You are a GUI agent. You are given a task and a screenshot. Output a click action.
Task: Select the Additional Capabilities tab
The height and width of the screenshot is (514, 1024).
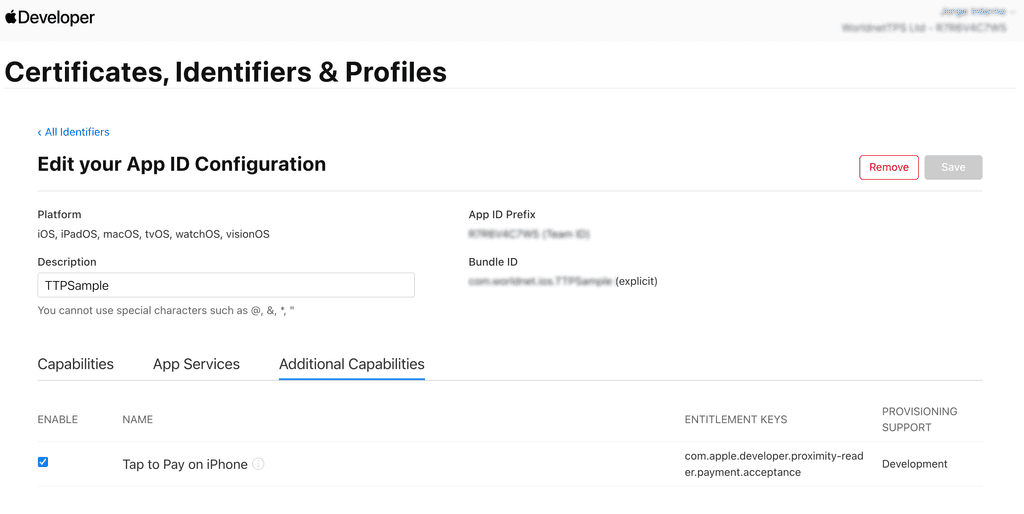click(351, 364)
